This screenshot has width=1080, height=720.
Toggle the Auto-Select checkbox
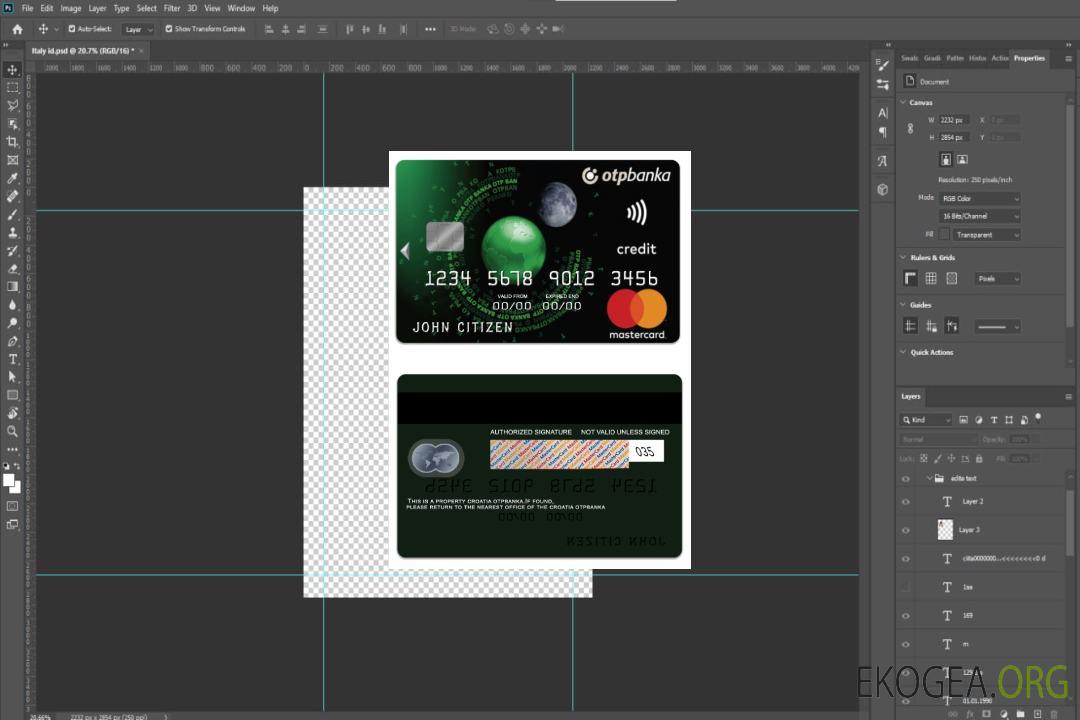[x=72, y=29]
